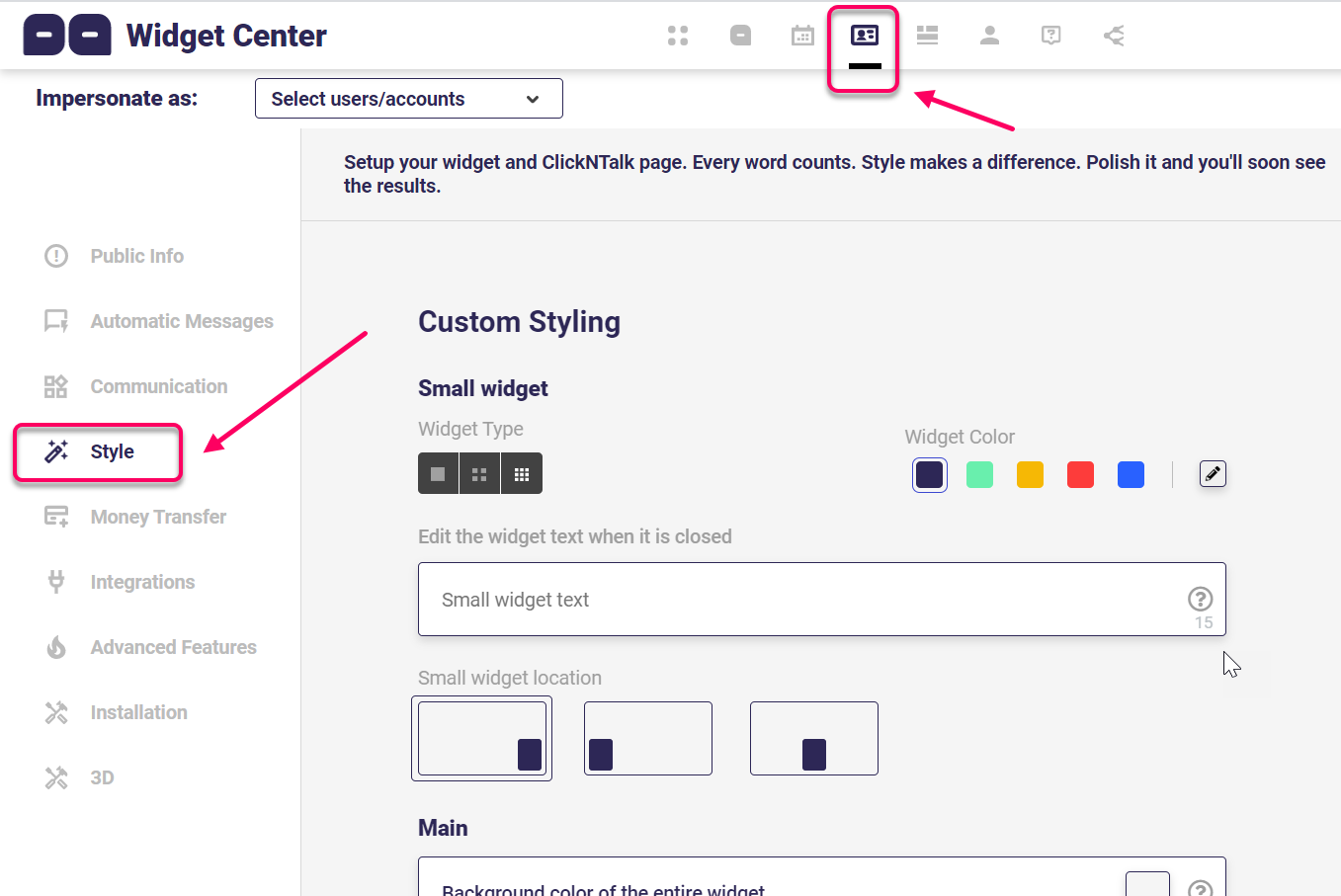Pick the dark navy widget color

930,474
